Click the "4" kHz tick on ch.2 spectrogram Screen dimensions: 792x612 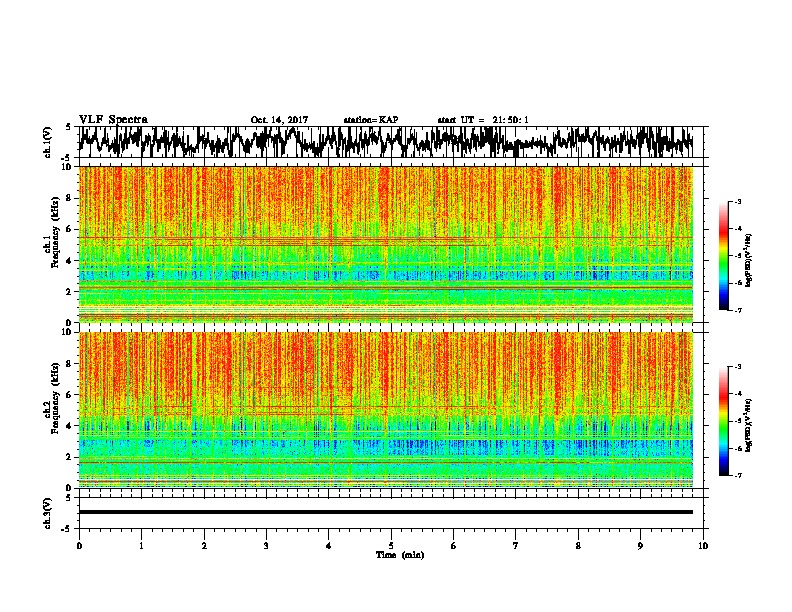coord(70,426)
